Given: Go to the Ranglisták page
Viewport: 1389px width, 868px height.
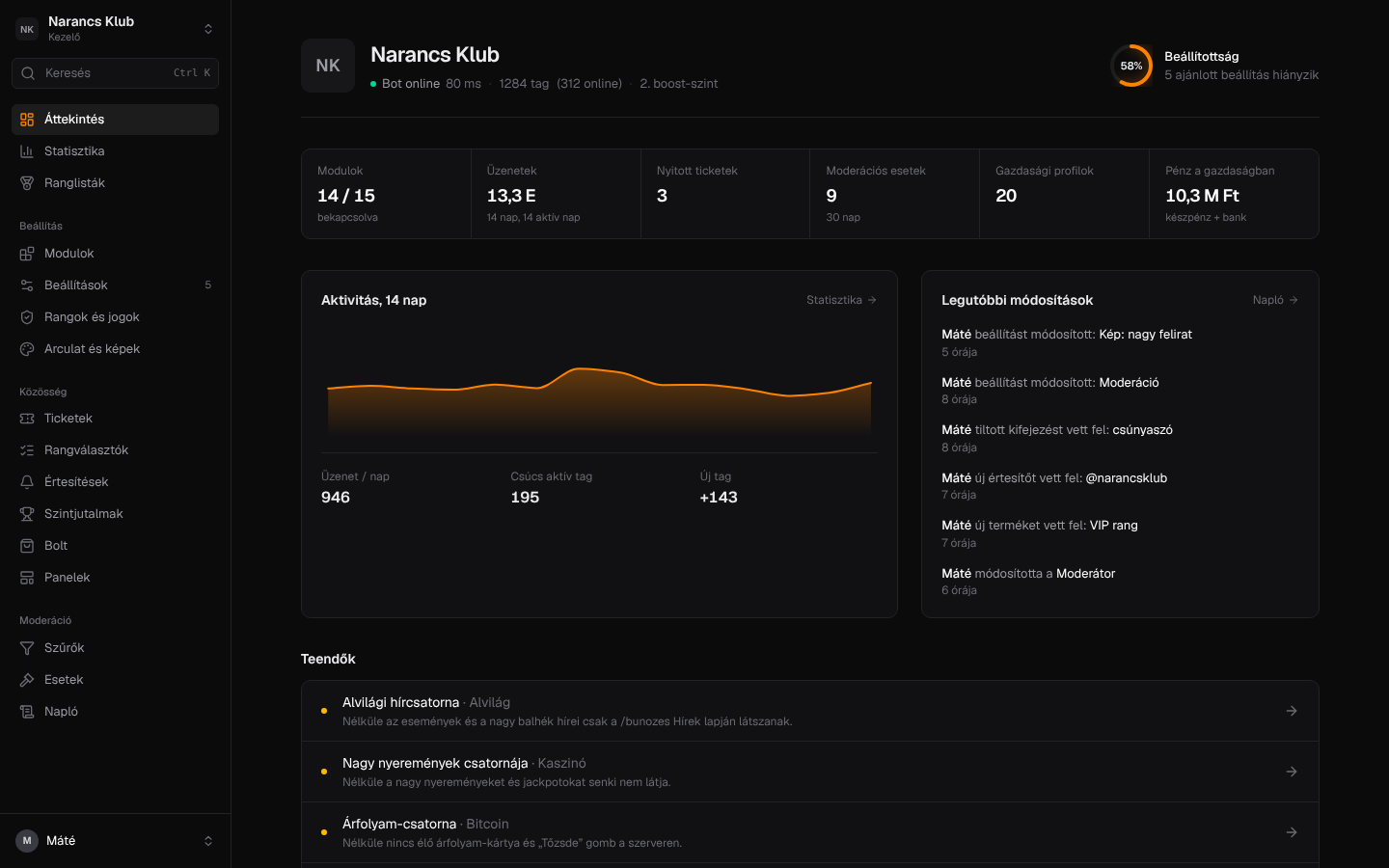Looking at the screenshot, I should [x=116, y=183].
